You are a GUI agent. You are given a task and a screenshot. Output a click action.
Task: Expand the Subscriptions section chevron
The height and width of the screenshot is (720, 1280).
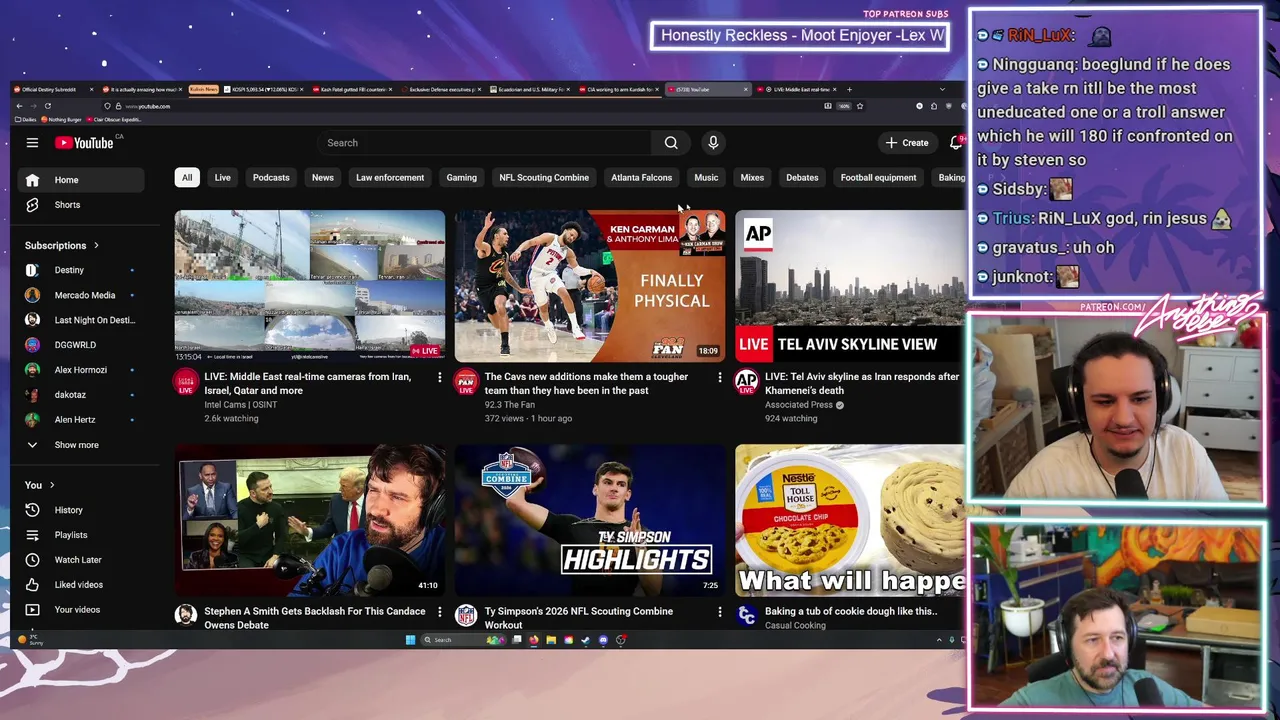tap(96, 245)
